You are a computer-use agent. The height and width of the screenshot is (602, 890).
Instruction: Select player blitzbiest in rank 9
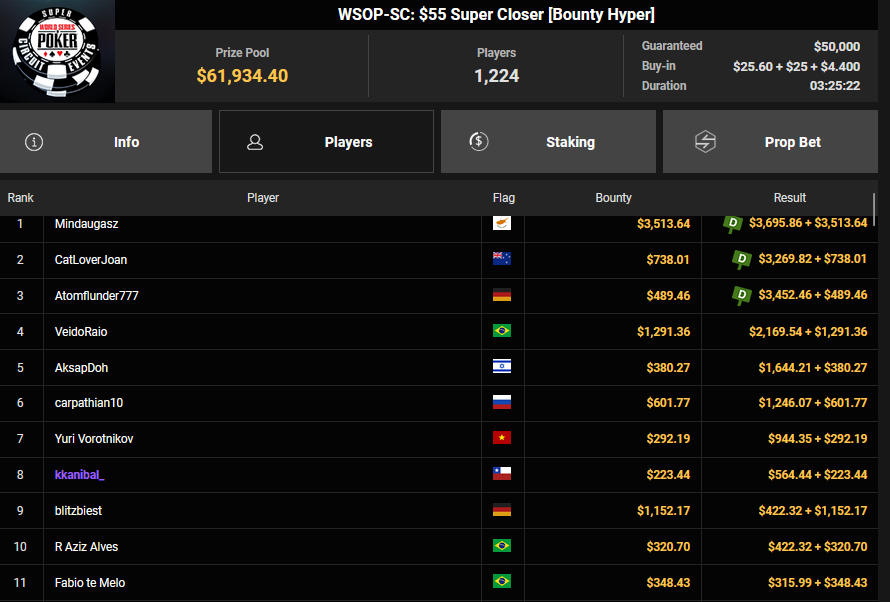pos(78,511)
